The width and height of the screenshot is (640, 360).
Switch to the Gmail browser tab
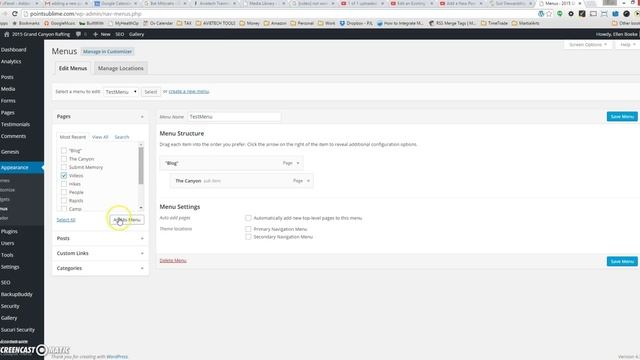click(65, 4)
